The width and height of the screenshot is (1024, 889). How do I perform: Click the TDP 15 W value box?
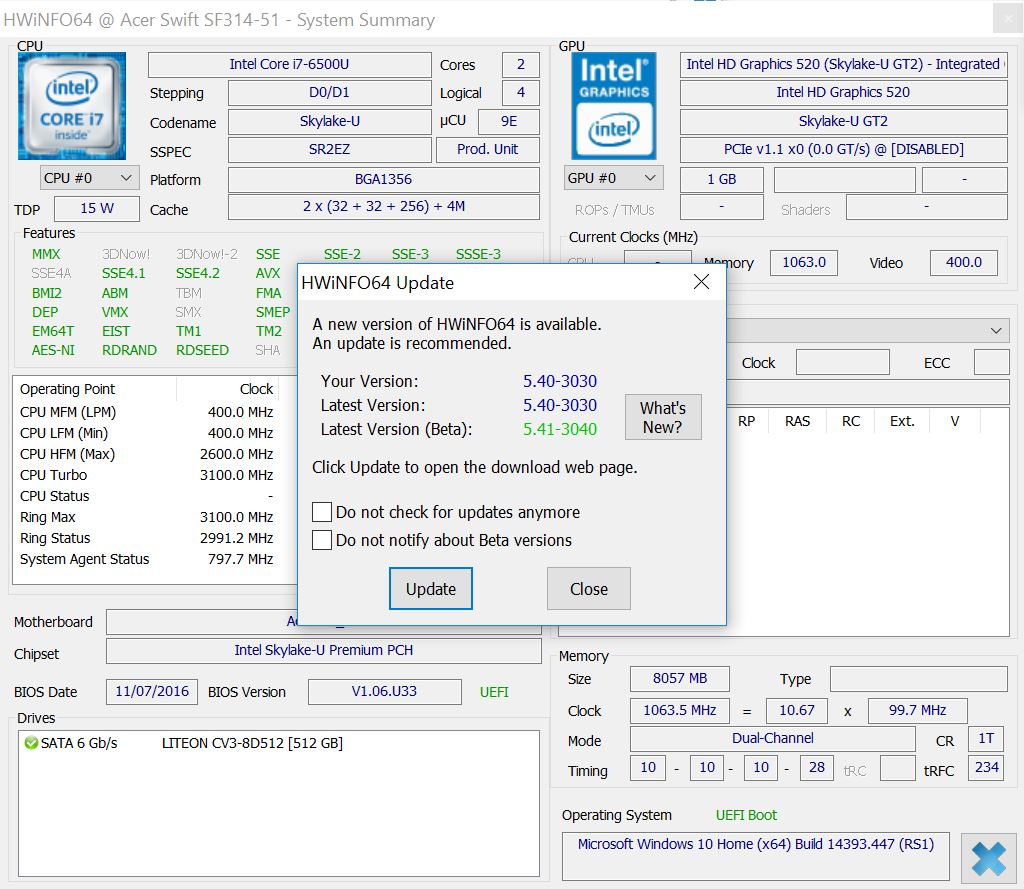[x=96, y=208]
